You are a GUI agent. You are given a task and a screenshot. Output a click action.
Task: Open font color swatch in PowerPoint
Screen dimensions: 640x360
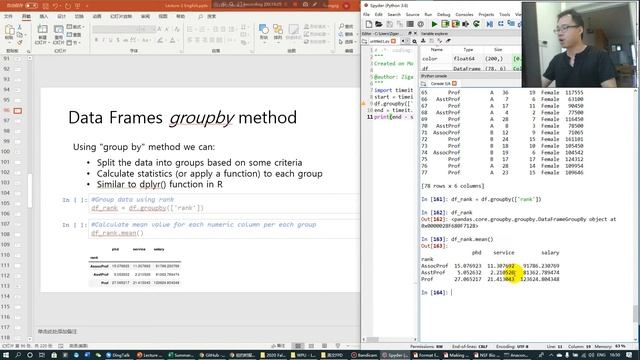click(173, 40)
